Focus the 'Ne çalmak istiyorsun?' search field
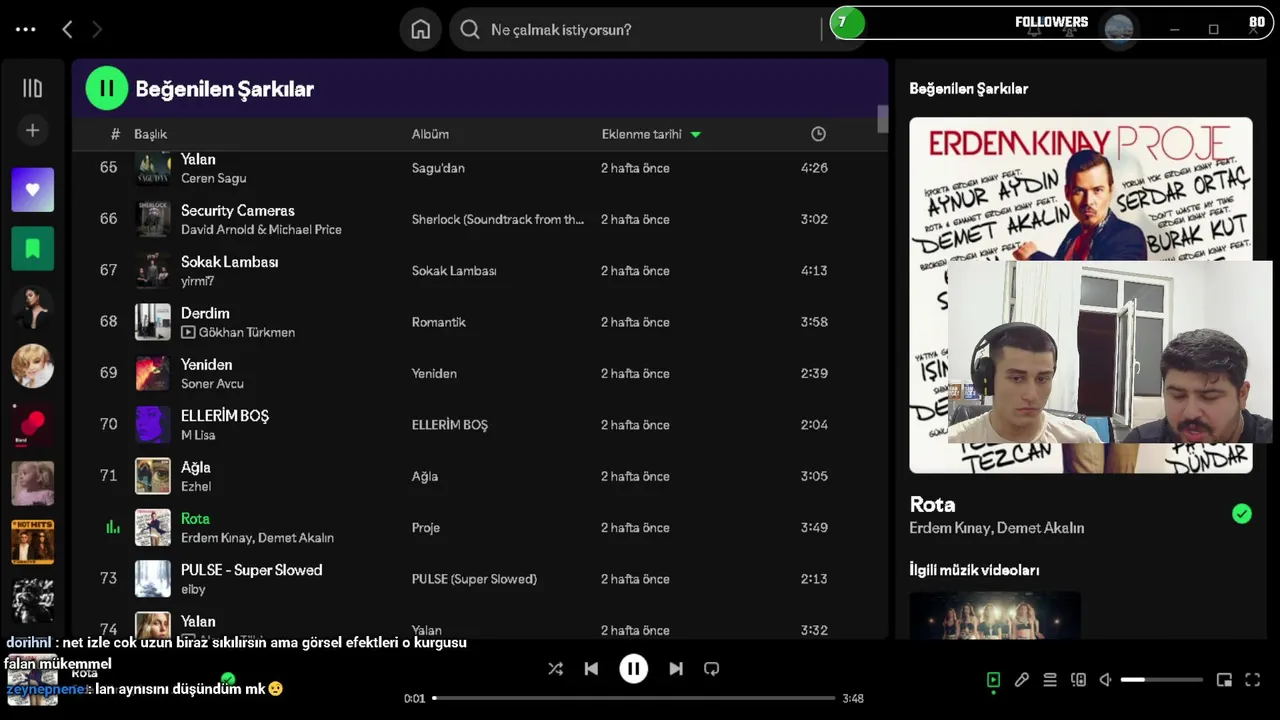 pos(640,30)
